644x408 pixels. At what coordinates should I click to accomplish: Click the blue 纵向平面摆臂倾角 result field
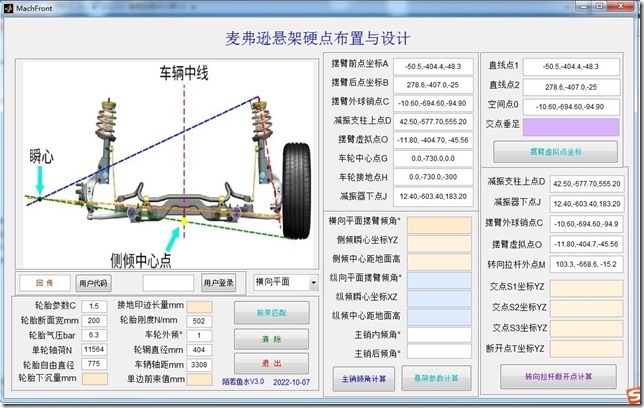click(x=439, y=280)
